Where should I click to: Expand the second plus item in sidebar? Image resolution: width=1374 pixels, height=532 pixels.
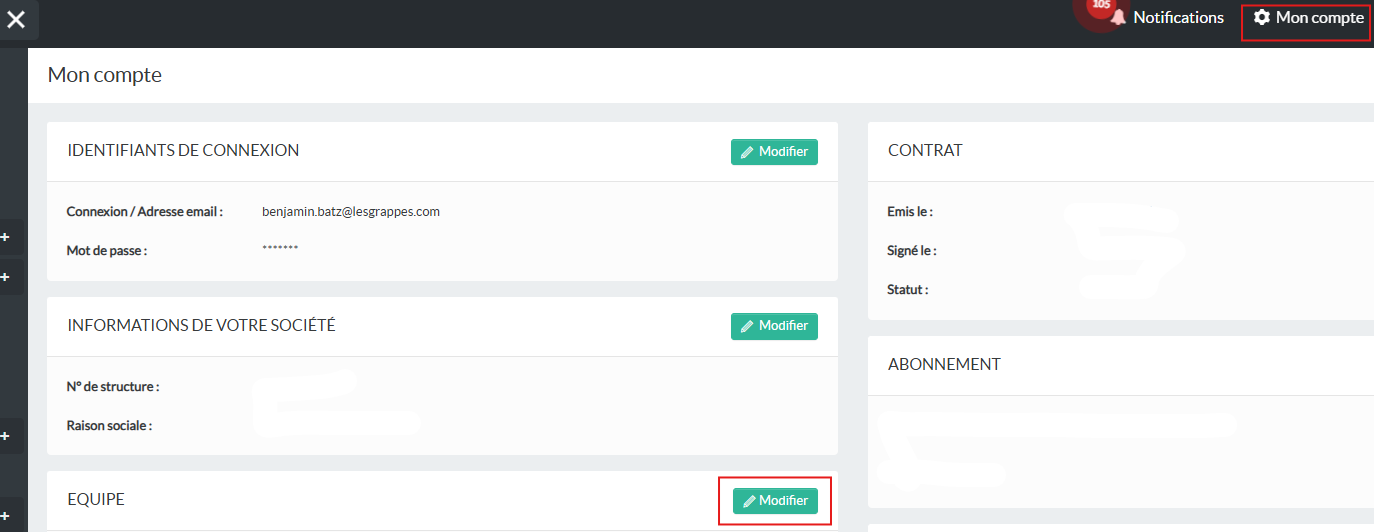pyautogui.click(x=5, y=276)
